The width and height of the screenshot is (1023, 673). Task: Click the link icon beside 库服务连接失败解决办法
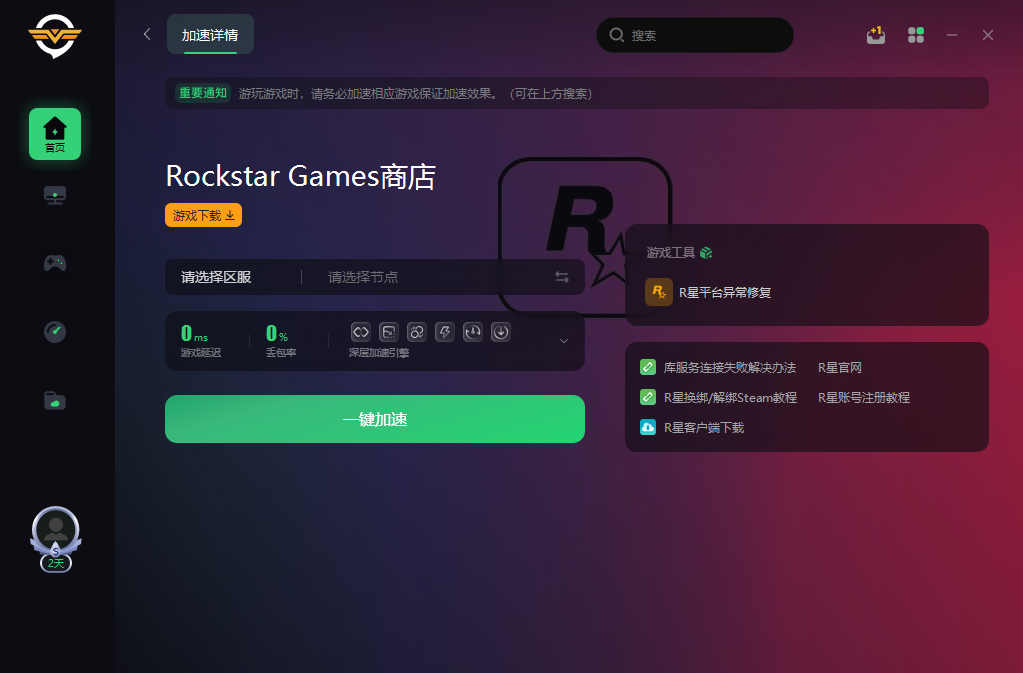click(x=648, y=367)
